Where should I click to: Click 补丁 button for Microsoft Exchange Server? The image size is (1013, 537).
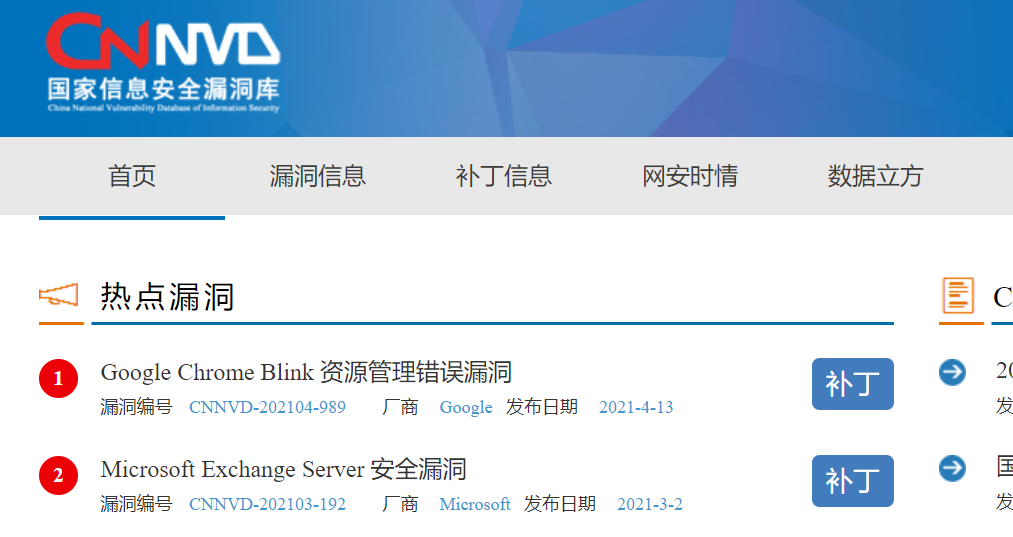pos(853,481)
